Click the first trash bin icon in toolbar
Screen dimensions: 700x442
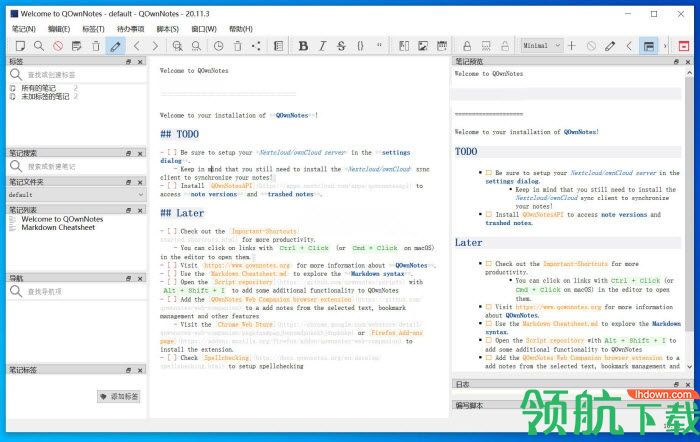(x=96, y=46)
